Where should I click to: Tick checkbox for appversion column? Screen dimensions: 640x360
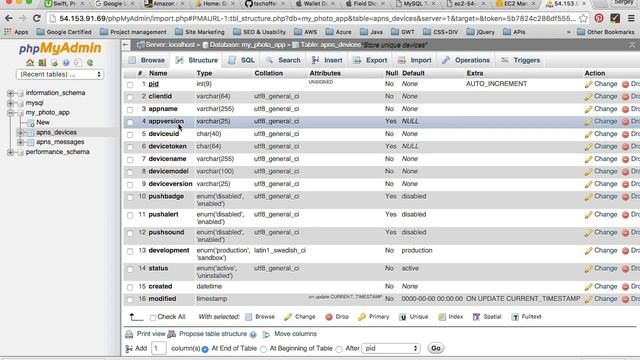pyautogui.click(x=130, y=122)
